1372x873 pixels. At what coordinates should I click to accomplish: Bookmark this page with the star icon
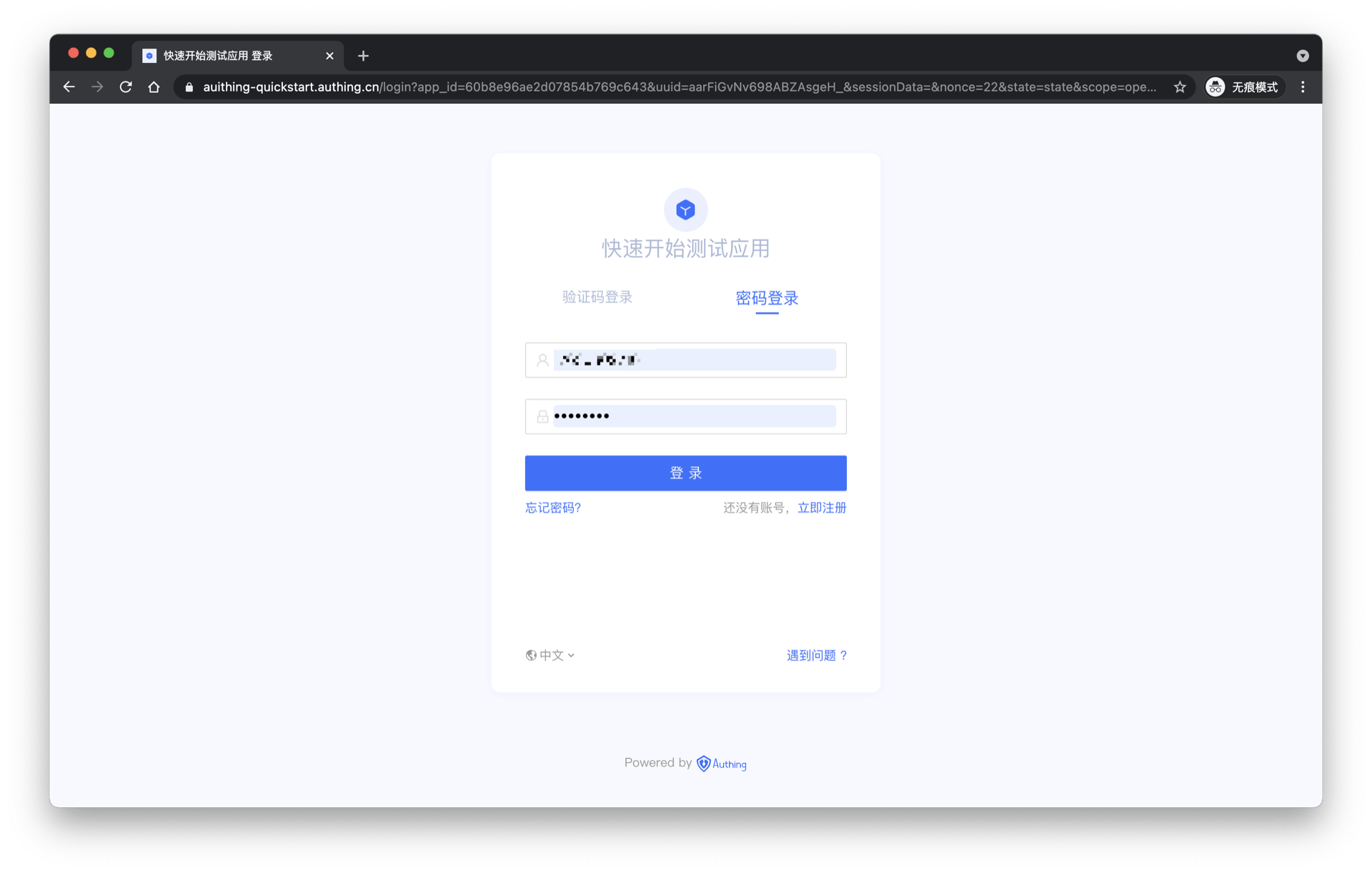point(1179,87)
